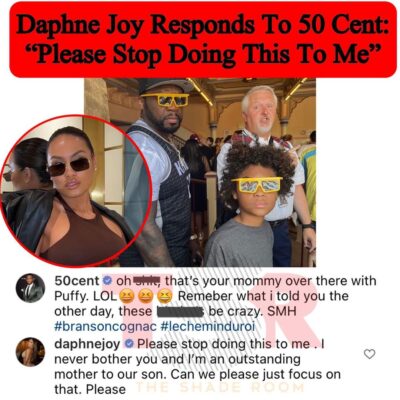Image resolution: width=400 pixels, height=400 pixels.
Task: Click the verified badge beside 50cent
Action: click(107, 281)
